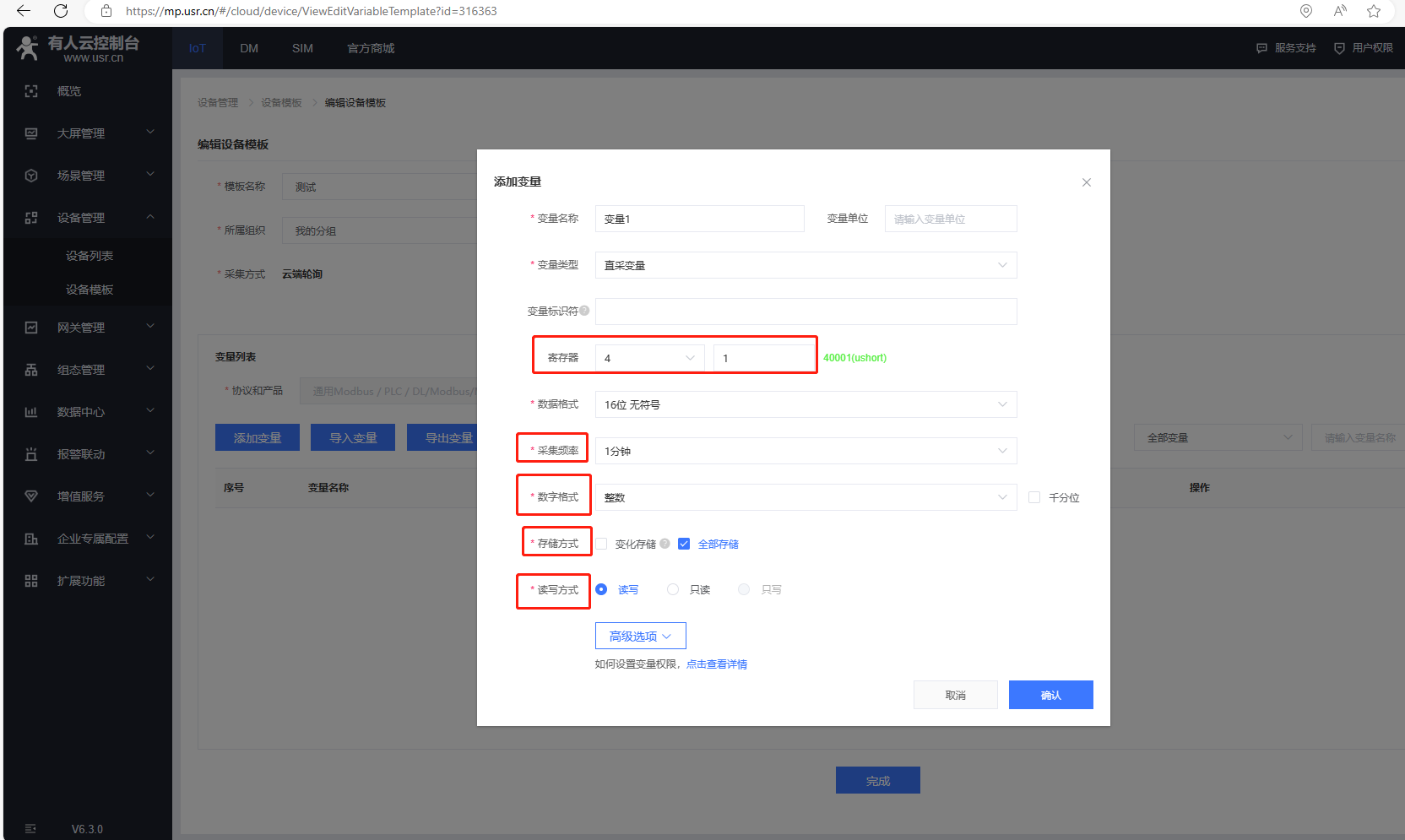Viewport: 1405px width, 840px height.
Task: Enable the 千分位 checkbox
Action: pyautogui.click(x=1034, y=497)
